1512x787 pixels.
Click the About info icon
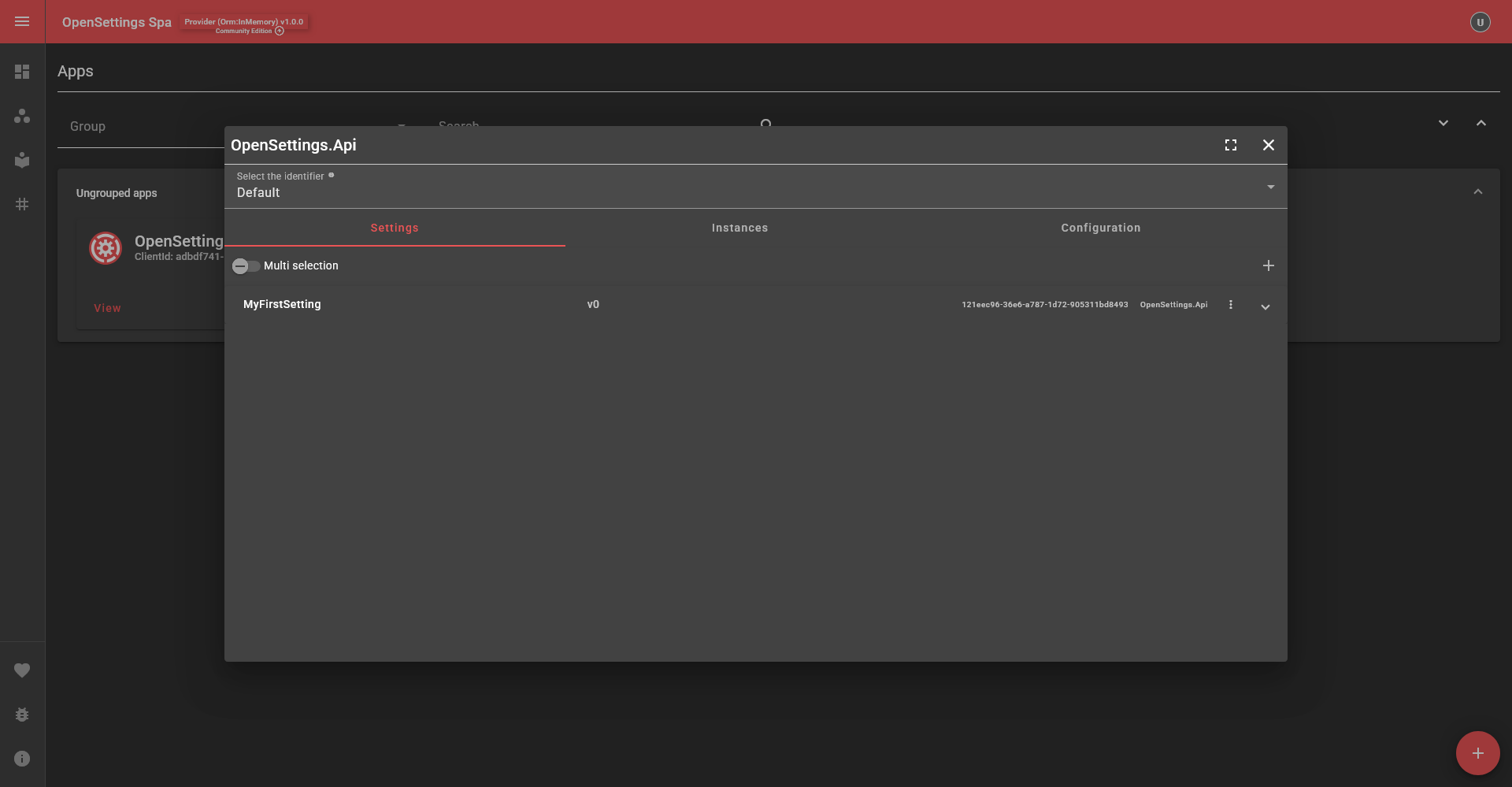click(x=22, y=759)
